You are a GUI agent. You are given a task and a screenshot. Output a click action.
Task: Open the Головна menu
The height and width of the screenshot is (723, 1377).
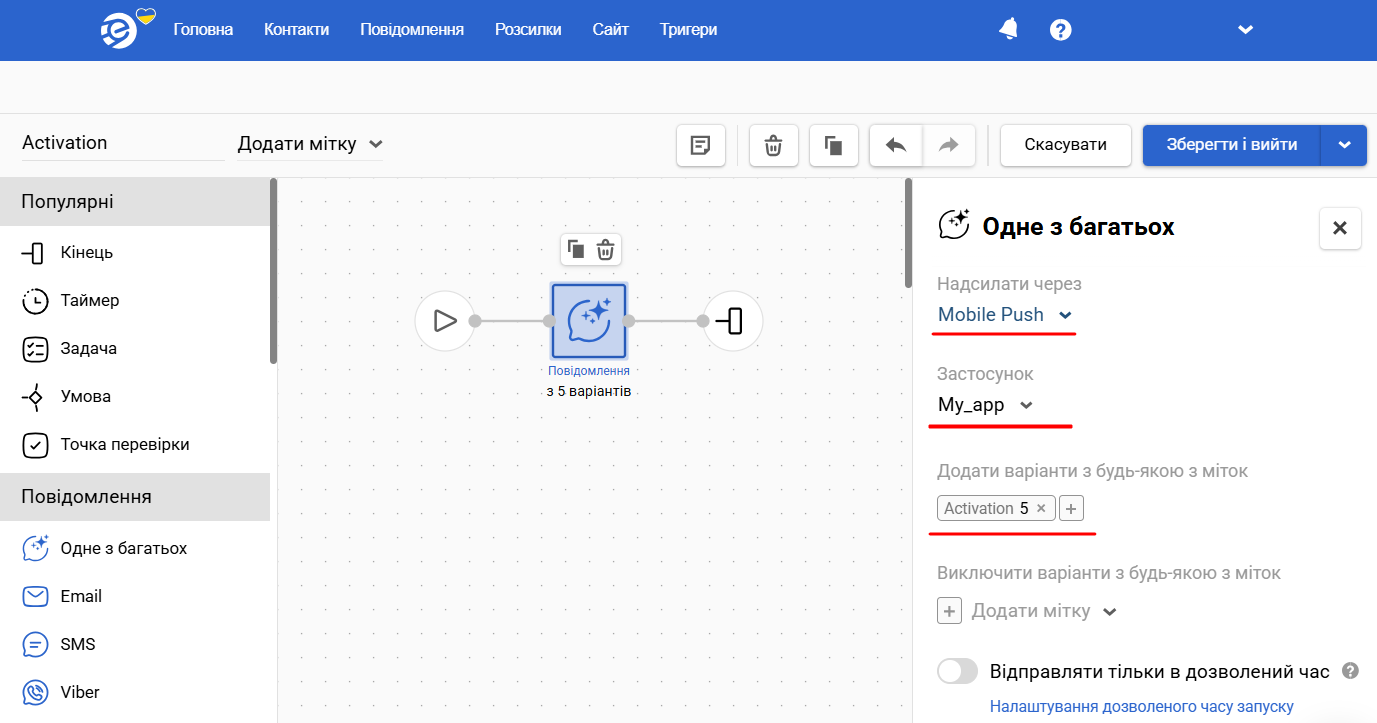203,30
